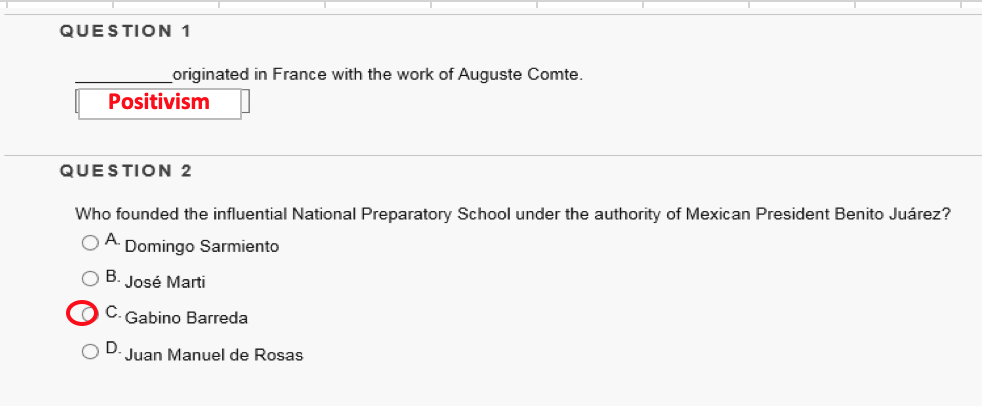982x406 pixels.
Task: Click the Auguste Comte sentence text
Action: [x=377, y=75]
